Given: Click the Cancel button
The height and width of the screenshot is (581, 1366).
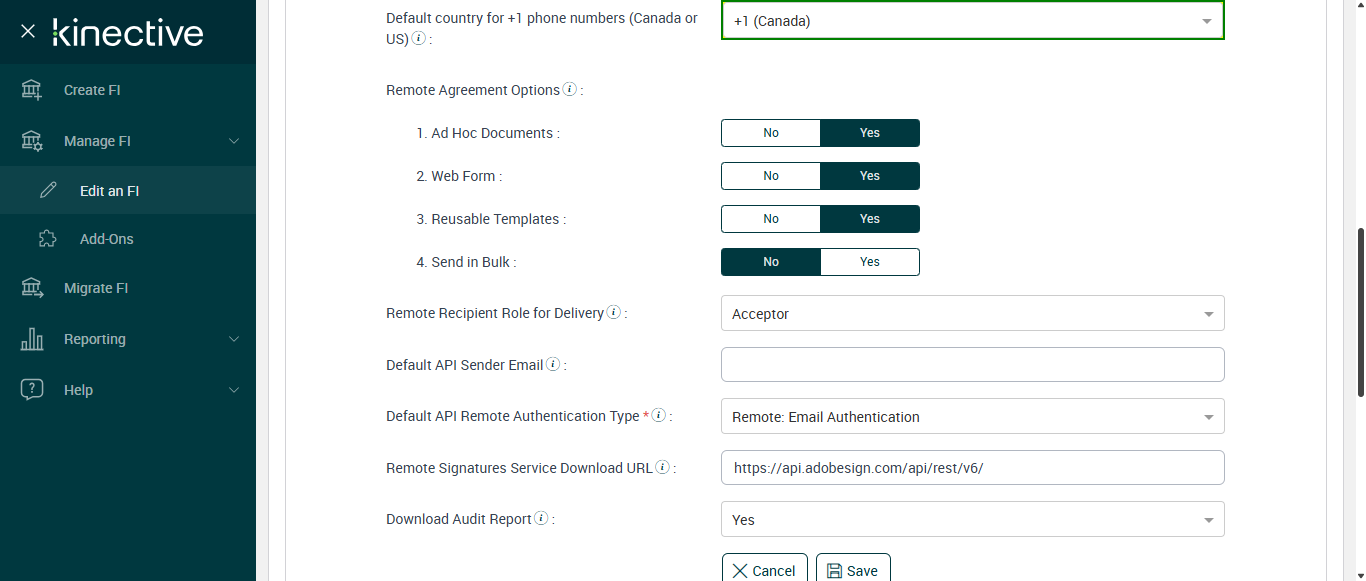Looking at the screenshot, I should tap(765, 570).
